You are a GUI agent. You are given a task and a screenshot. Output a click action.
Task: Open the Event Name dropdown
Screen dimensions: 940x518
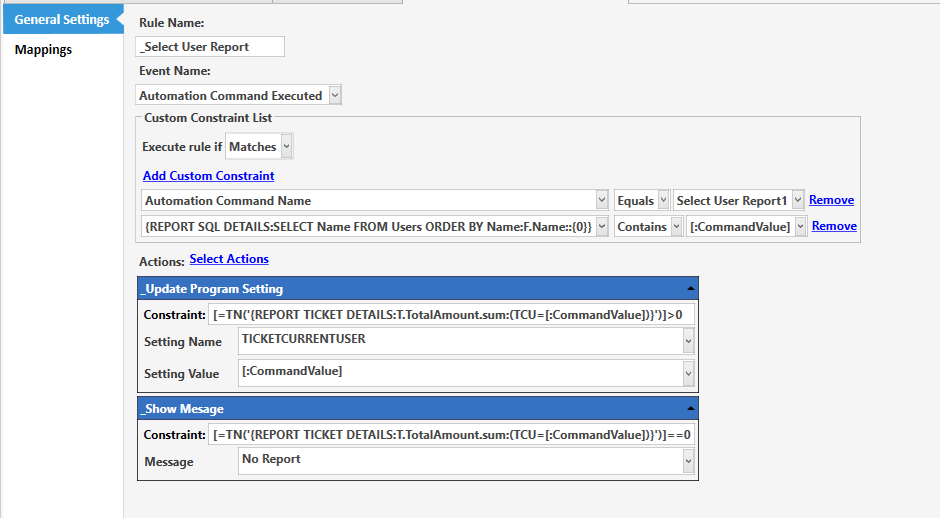pos(335,96)
